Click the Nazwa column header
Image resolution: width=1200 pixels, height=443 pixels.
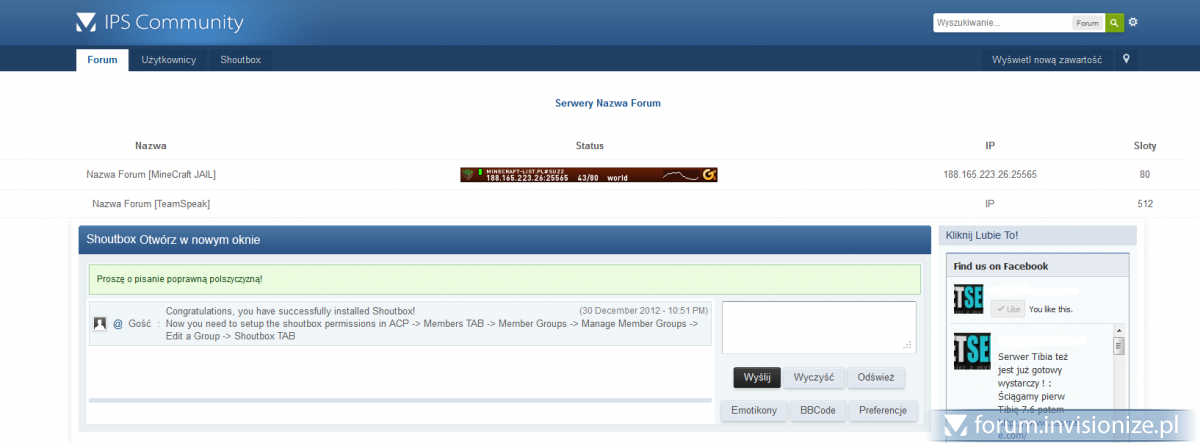tap(151, 146)
